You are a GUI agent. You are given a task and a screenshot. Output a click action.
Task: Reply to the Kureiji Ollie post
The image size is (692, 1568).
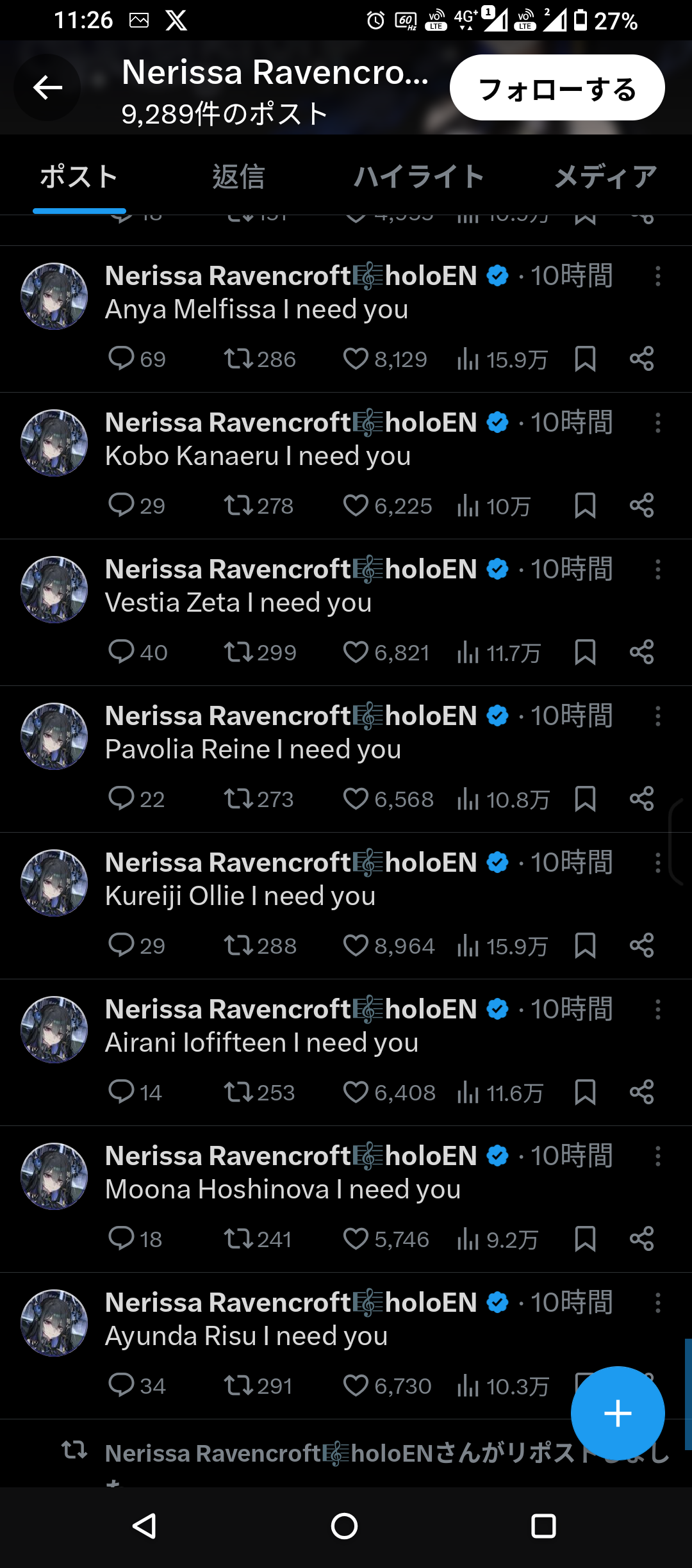[x=121, y=945]
